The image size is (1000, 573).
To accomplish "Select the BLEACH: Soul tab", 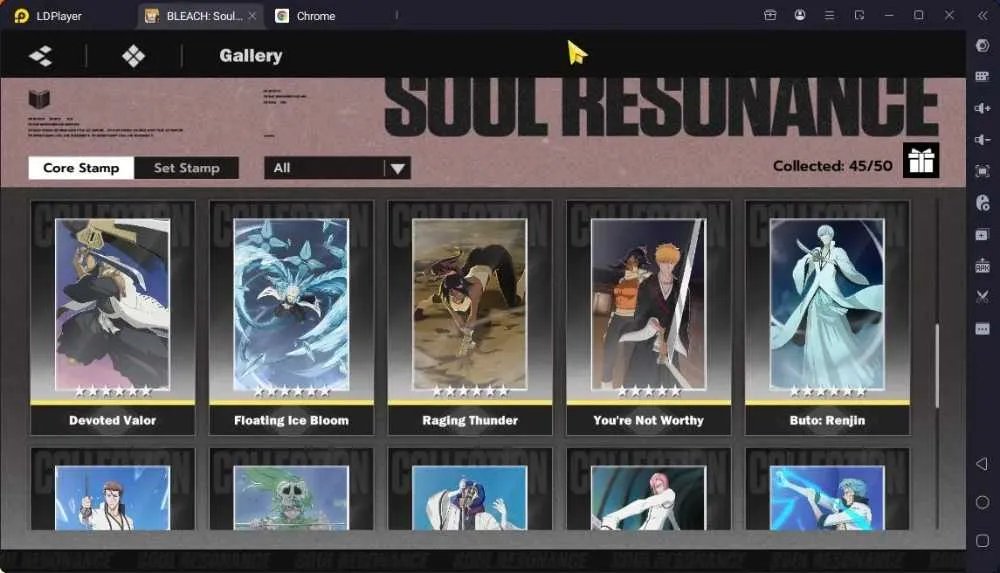I will click(198, 16).
